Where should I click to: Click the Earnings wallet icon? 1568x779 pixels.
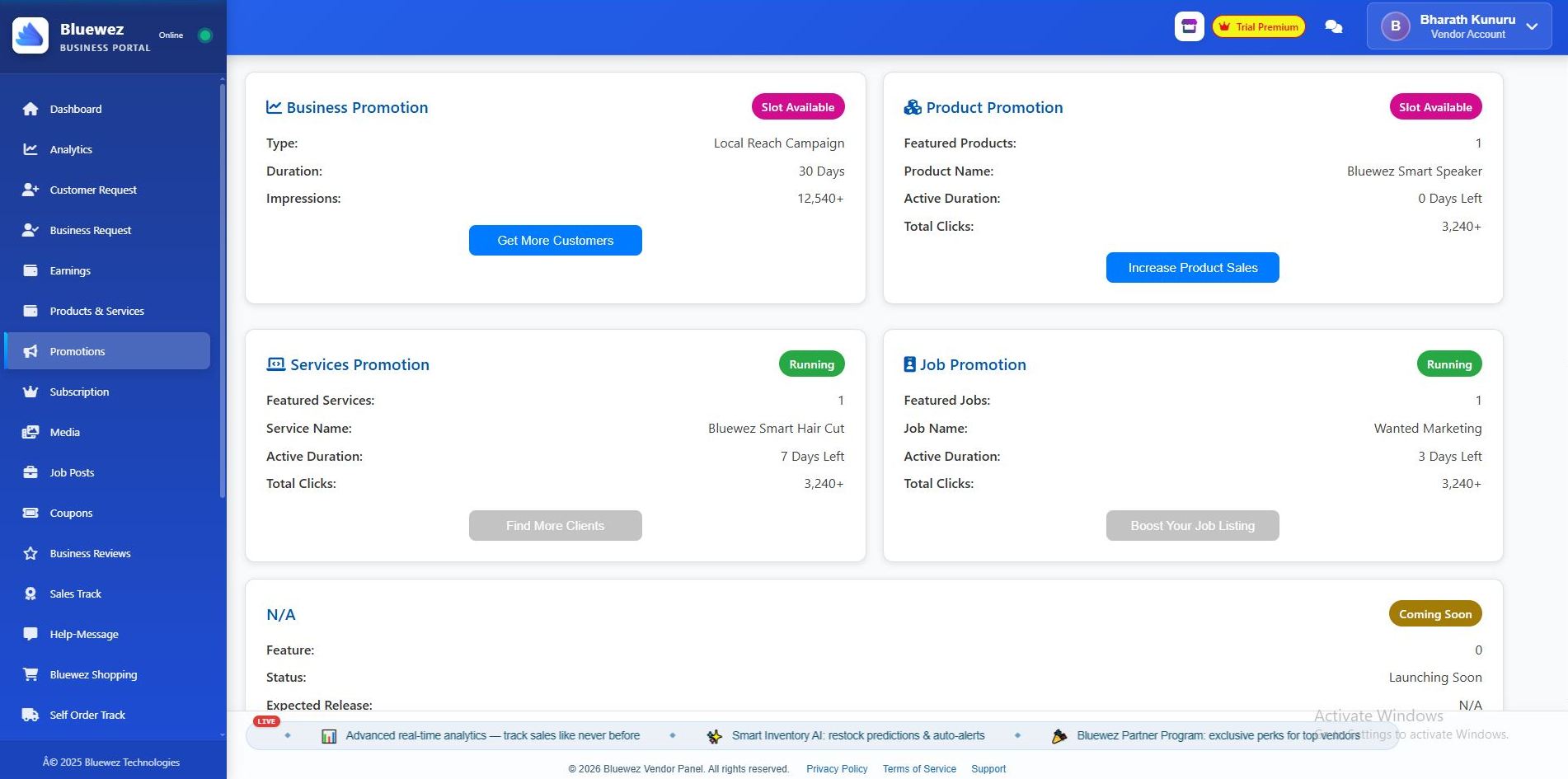point(31,270)
